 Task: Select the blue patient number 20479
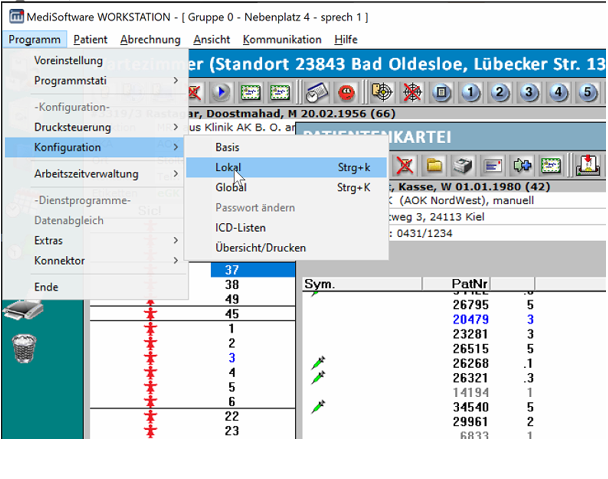470,320
